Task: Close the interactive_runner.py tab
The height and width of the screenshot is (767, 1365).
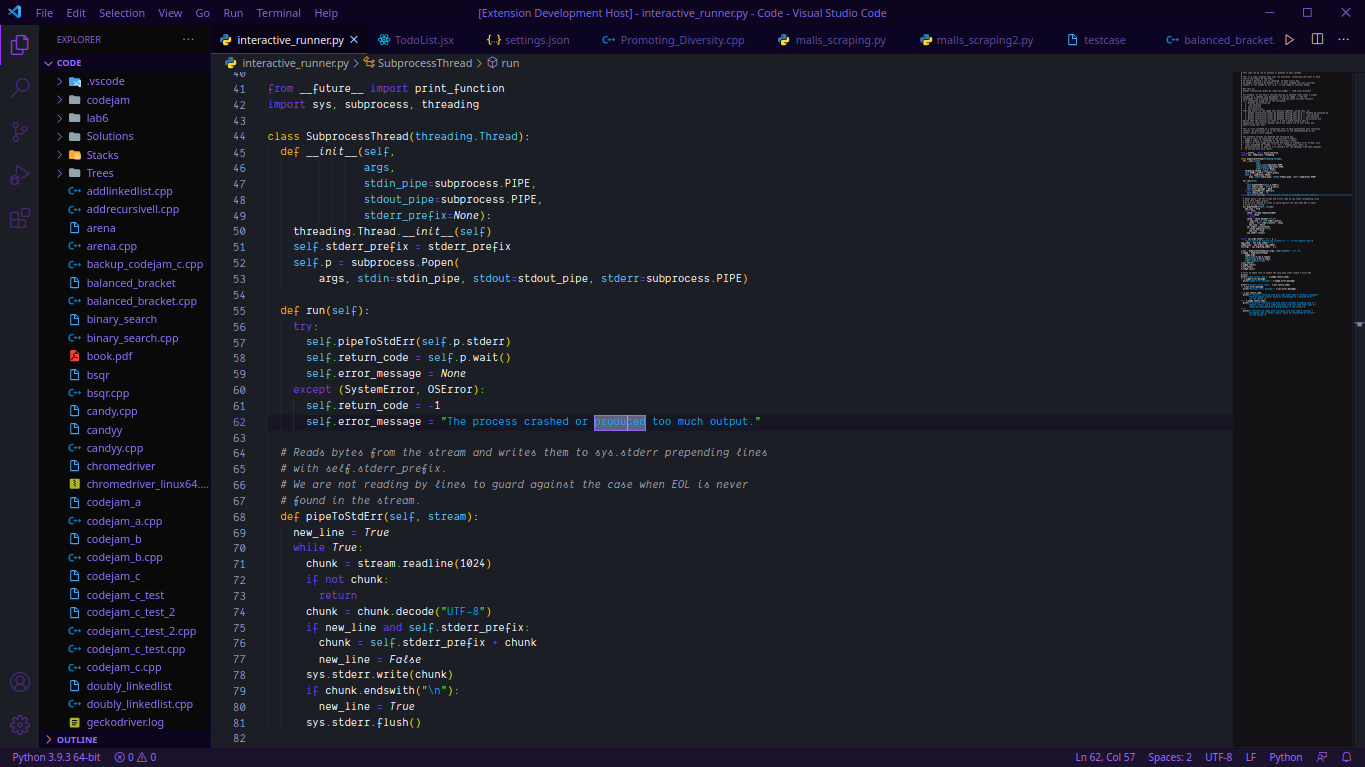Action: pos(354,40)
